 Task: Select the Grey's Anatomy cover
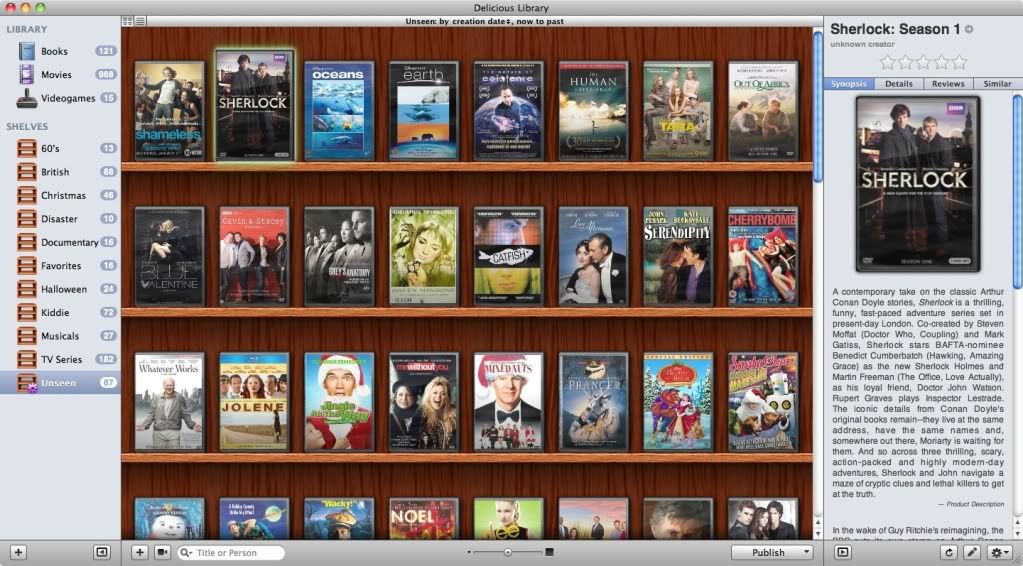point(339,256)
